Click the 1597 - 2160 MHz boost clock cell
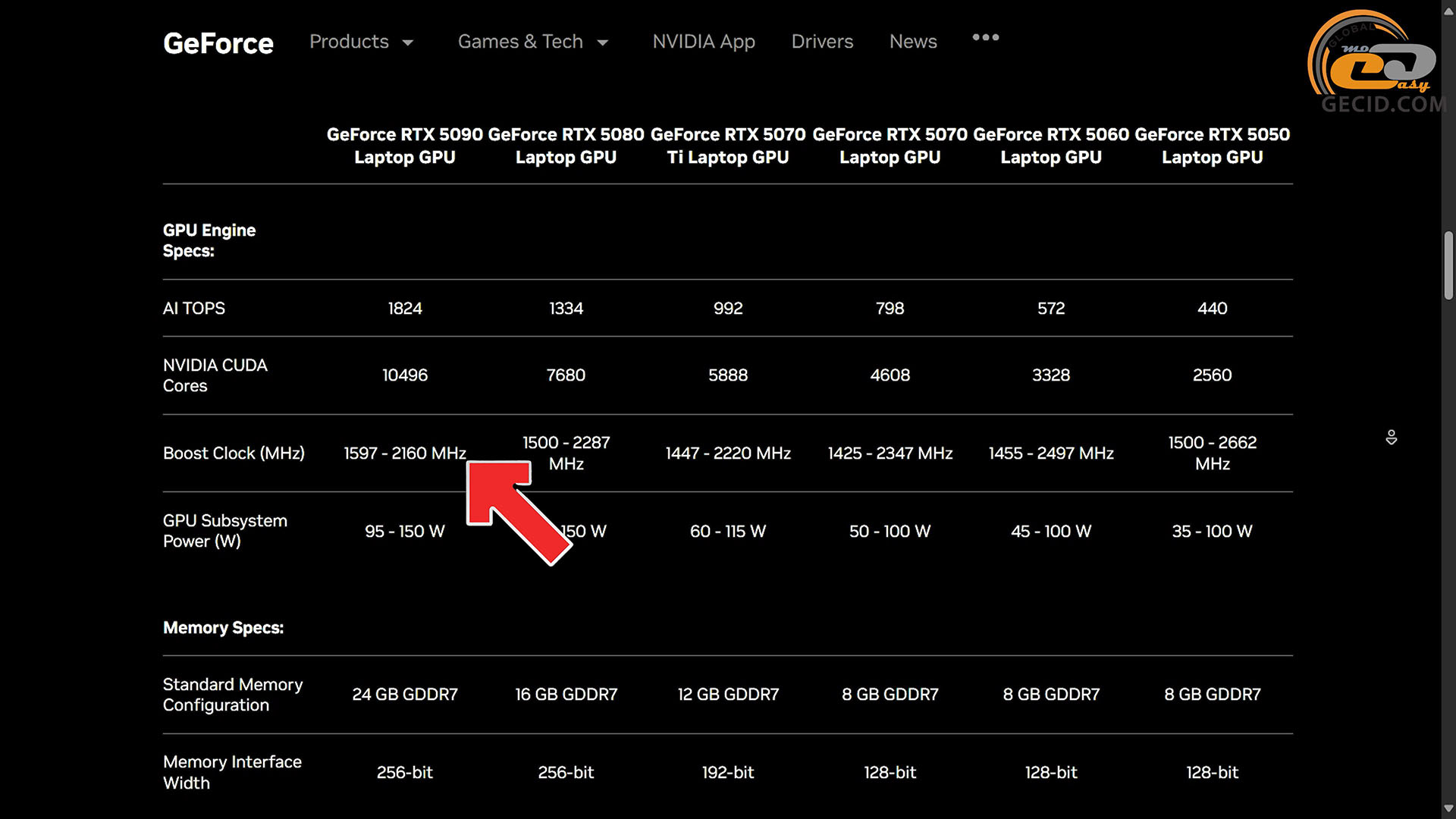The height and width of the screenshot is (819, 1456). (x=404, y=453)
